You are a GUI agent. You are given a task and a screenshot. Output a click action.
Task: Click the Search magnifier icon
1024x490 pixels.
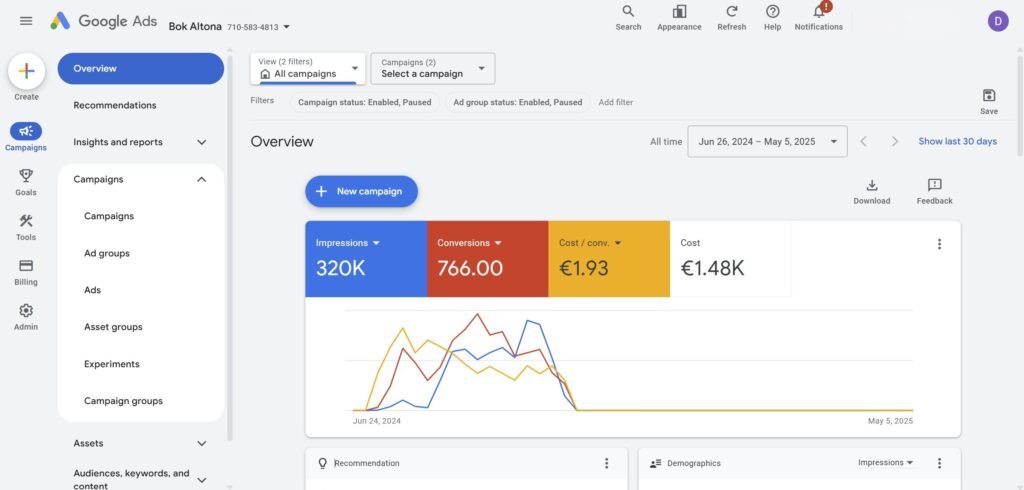coord(628,12)
